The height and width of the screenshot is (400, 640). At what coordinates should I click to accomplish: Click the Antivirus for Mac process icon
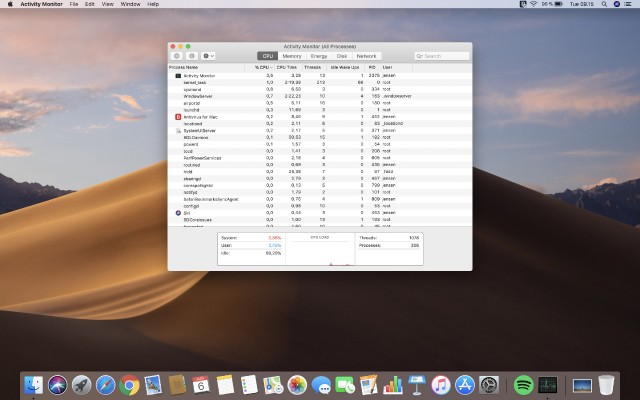tap(178, 117)
